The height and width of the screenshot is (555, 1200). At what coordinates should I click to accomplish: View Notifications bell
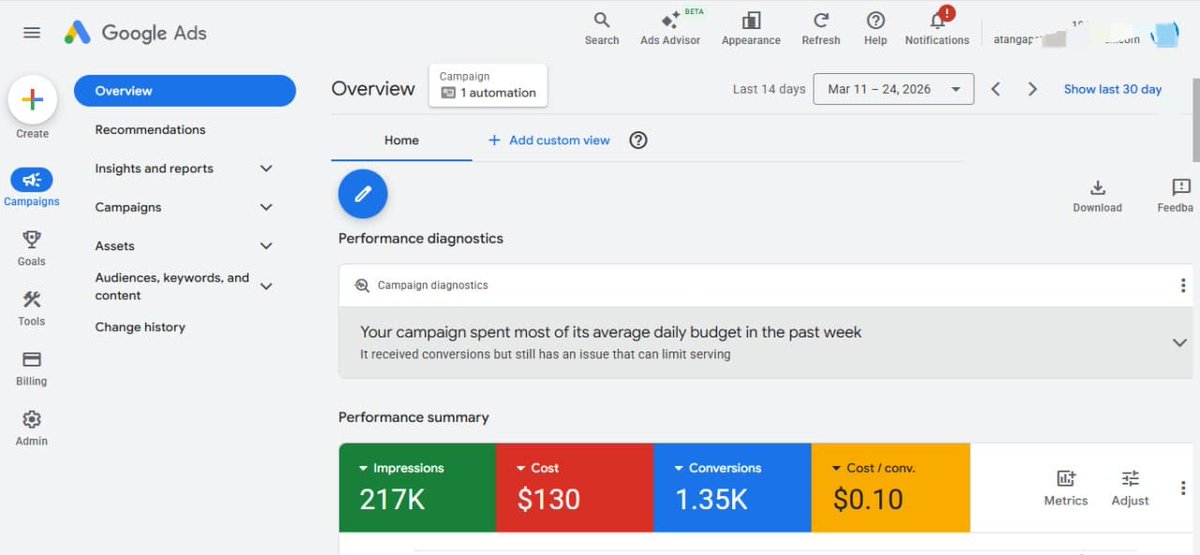point(937,28)
